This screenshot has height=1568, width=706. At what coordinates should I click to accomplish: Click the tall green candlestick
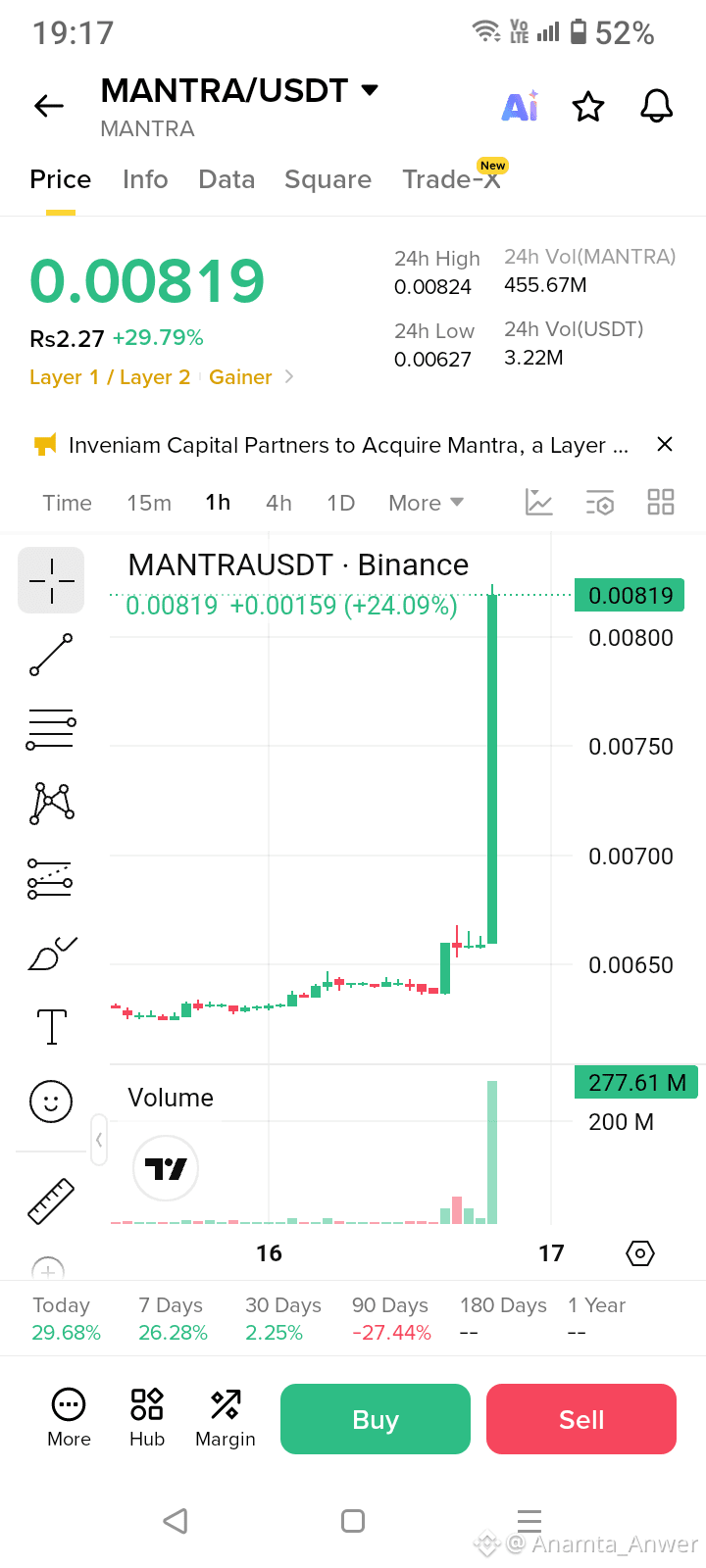(492, 769)
